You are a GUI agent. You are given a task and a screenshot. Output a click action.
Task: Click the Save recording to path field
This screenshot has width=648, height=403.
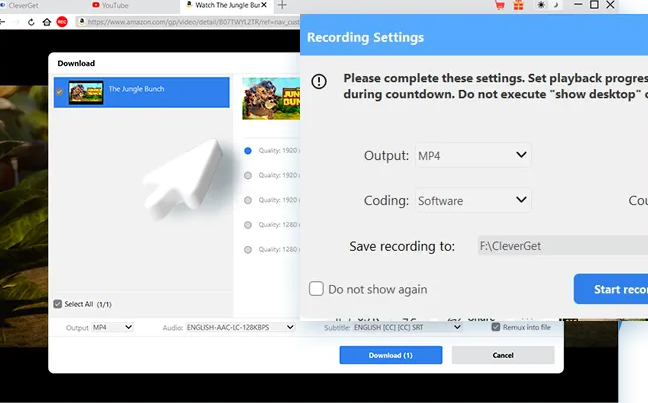tap(562, 246)
